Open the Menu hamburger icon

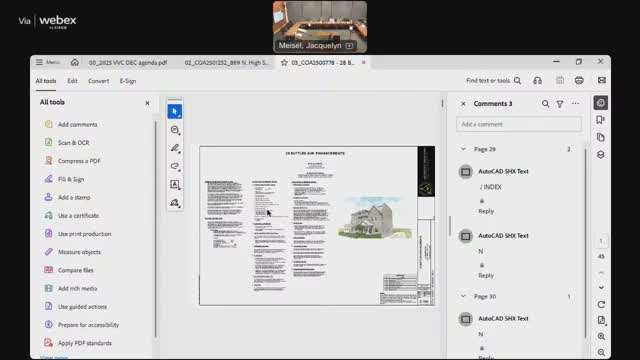[x=39, y=62]
